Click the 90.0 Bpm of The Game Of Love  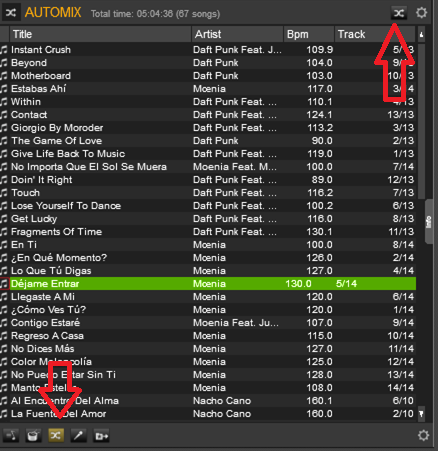[x=322, y=141]
